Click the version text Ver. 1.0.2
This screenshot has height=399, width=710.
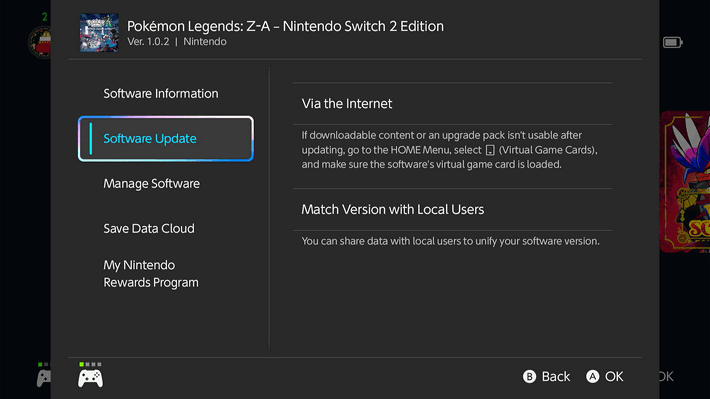click(148, 42)
